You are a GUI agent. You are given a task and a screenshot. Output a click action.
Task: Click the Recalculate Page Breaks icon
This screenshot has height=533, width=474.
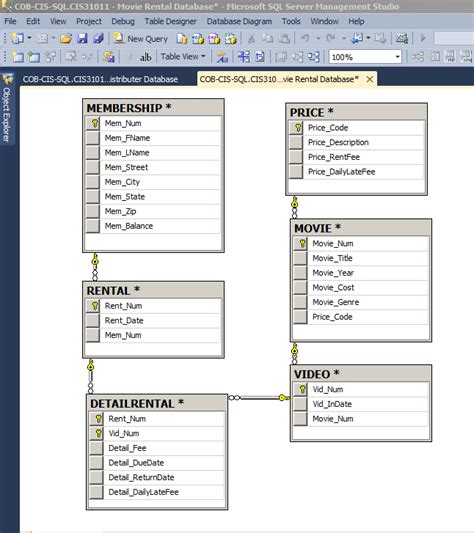pos(260,57)
